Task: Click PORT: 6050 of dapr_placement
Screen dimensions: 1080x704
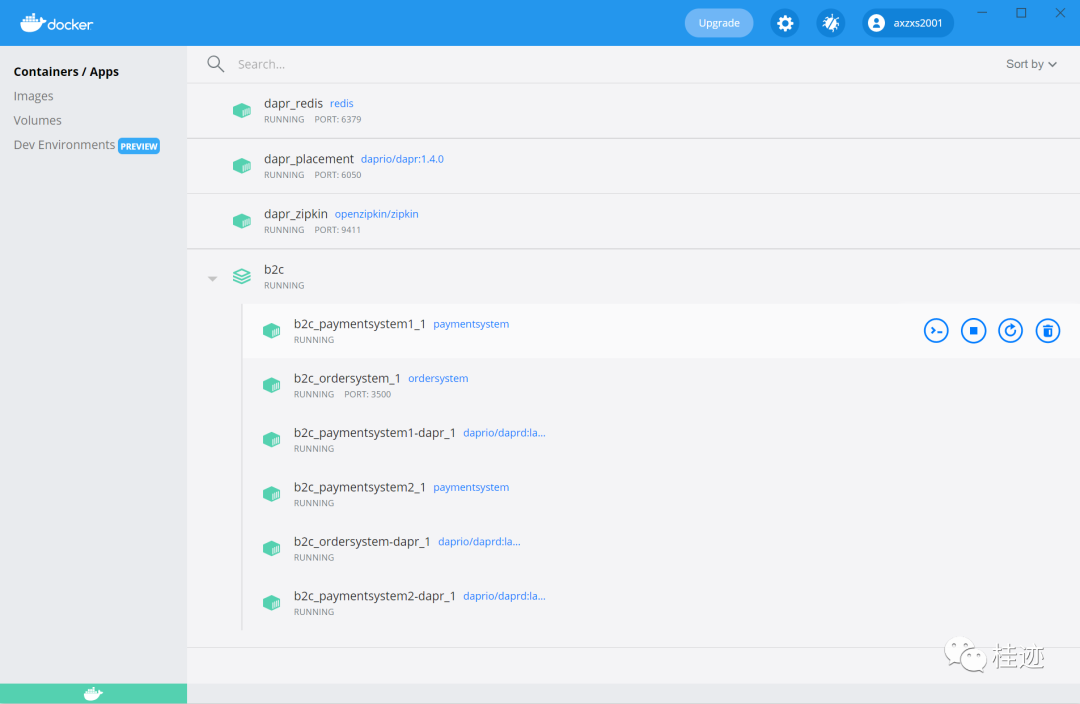Action: pyautogui.click(x=338, y=175)
